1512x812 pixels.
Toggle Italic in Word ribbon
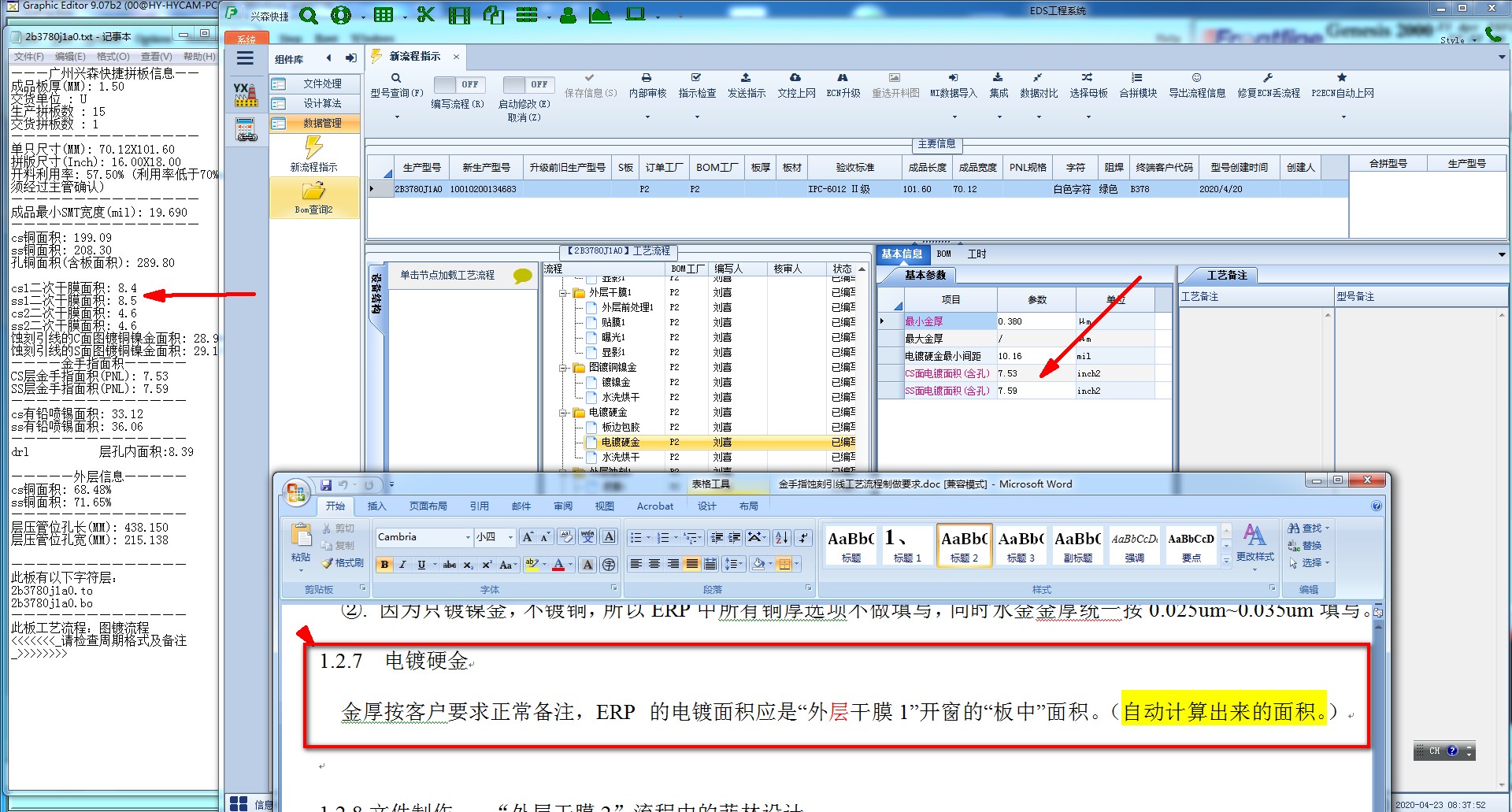(x=402, y=565)
